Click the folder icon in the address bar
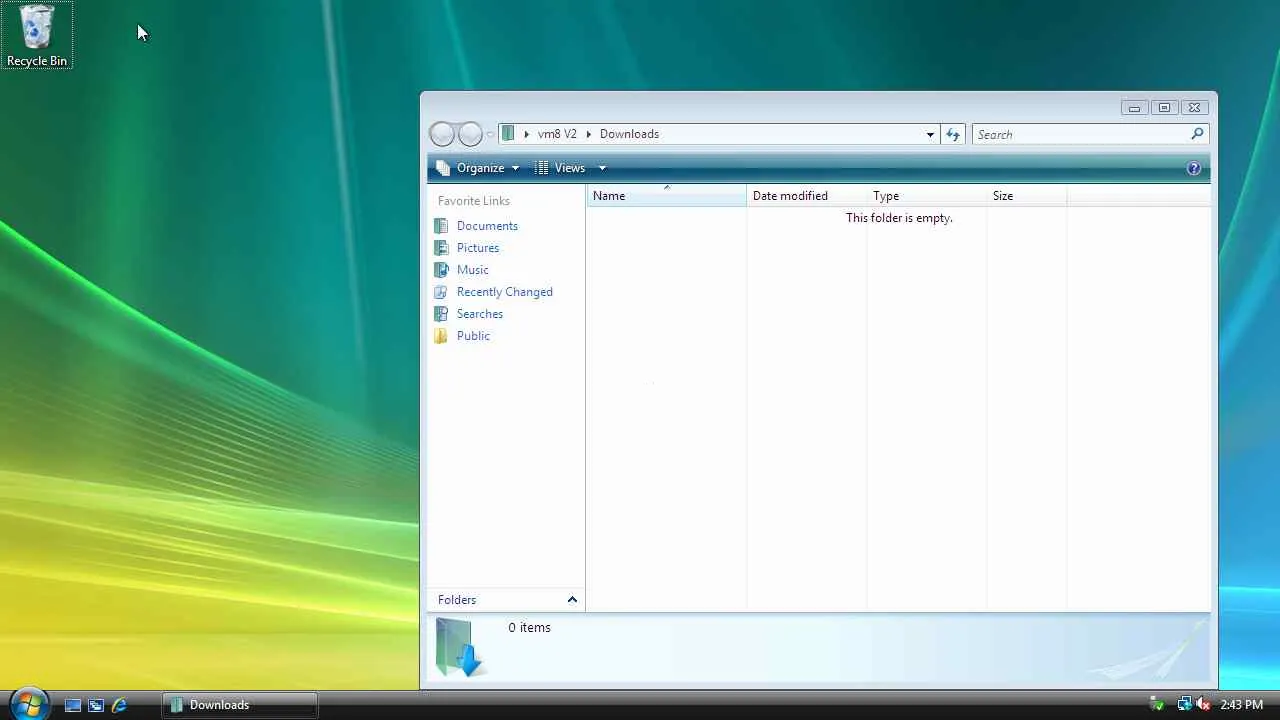1280x720 pixels. tap(509, 134)
